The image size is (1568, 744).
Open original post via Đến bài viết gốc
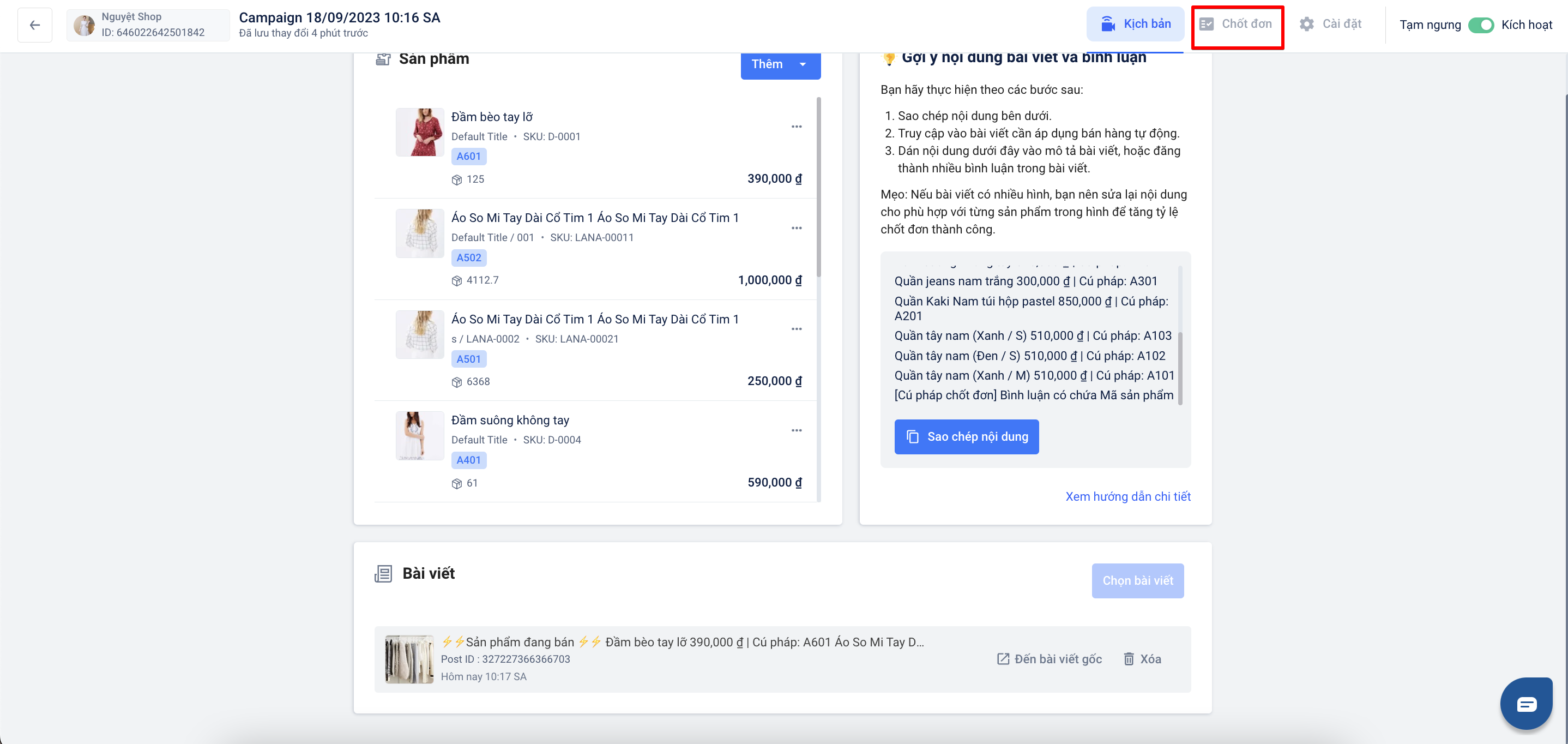[x=1049, y=659]
